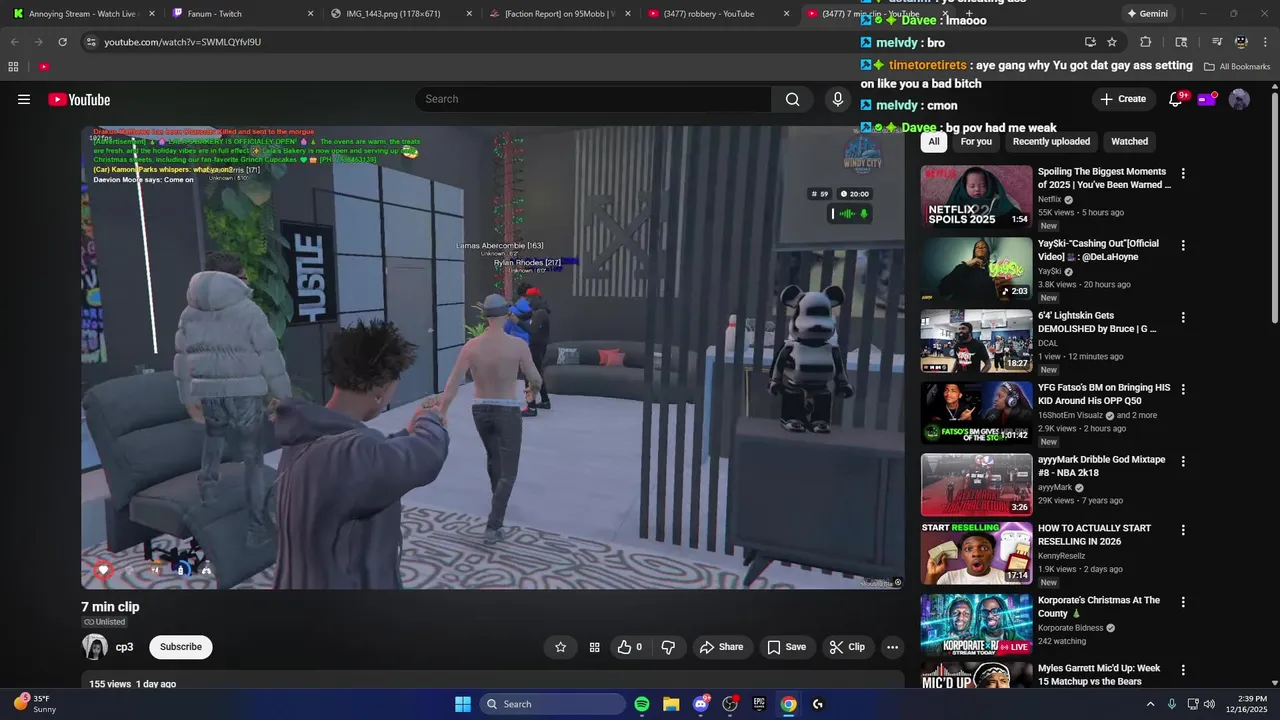1280x720 pixels.
Task: Click the Chrome address bar URL
Action: [x=182, y=42]
